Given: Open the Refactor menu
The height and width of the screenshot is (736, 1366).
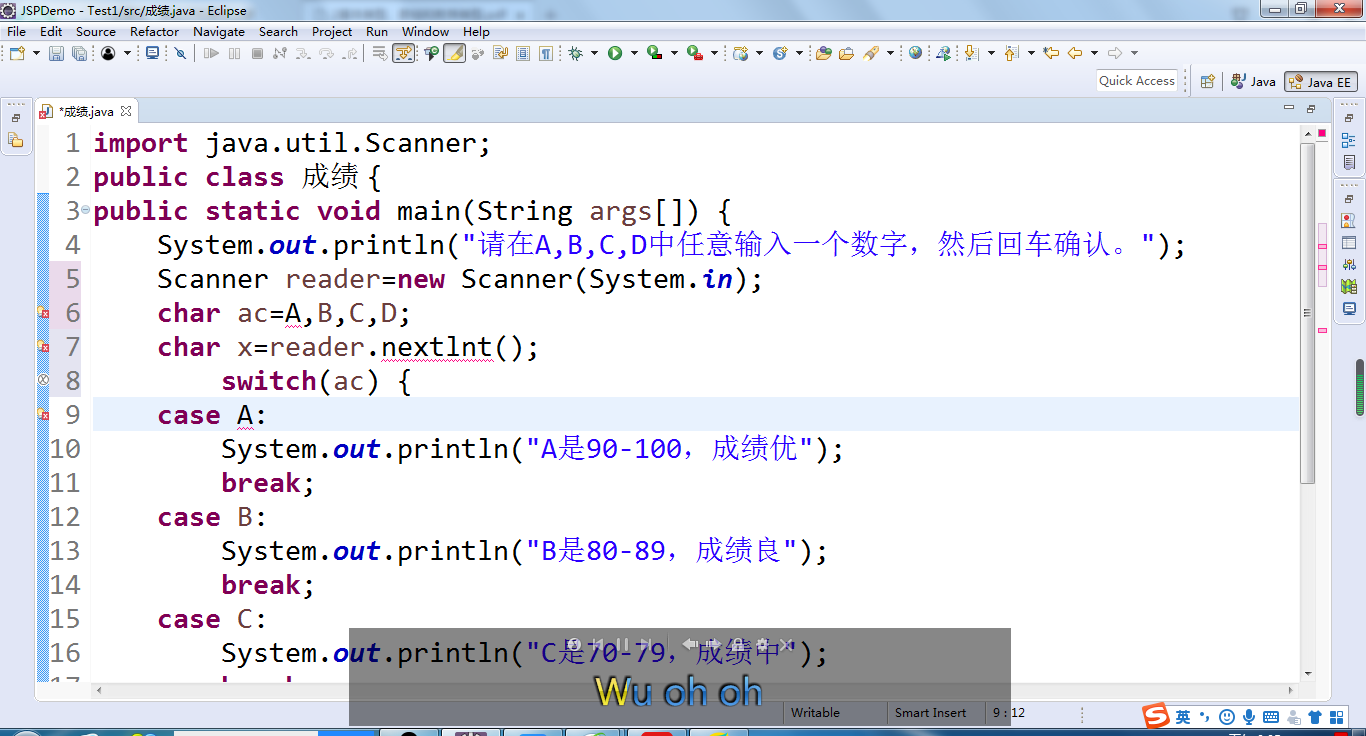Looking at the screenshot, I should 155,31.
